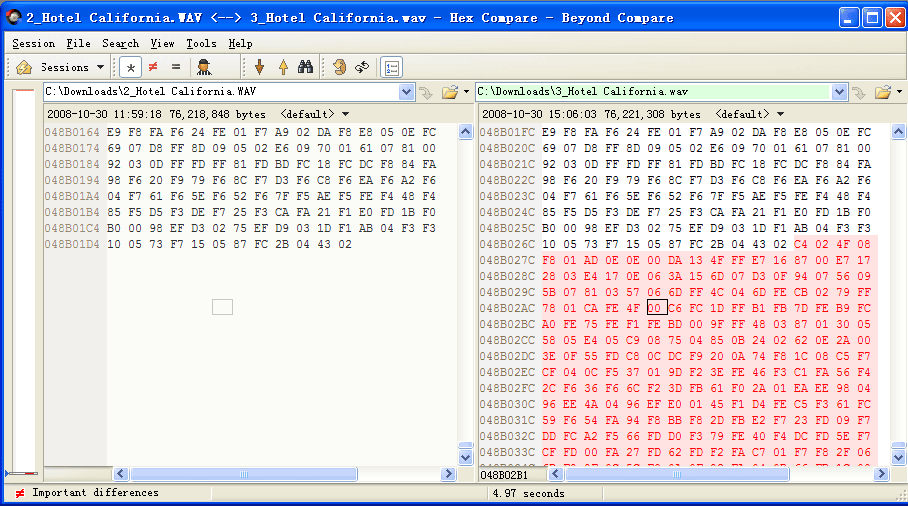Screen dimensions: 908x506
Task: Open the Help menu
Action: point(240,43)
